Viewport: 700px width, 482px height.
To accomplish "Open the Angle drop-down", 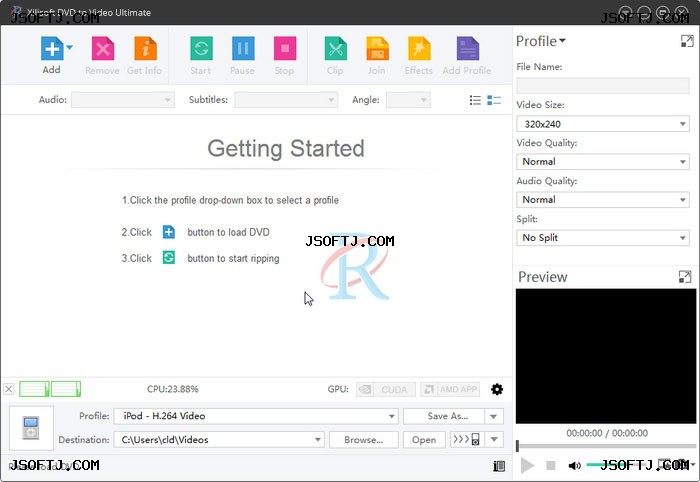I will point(408,100).
